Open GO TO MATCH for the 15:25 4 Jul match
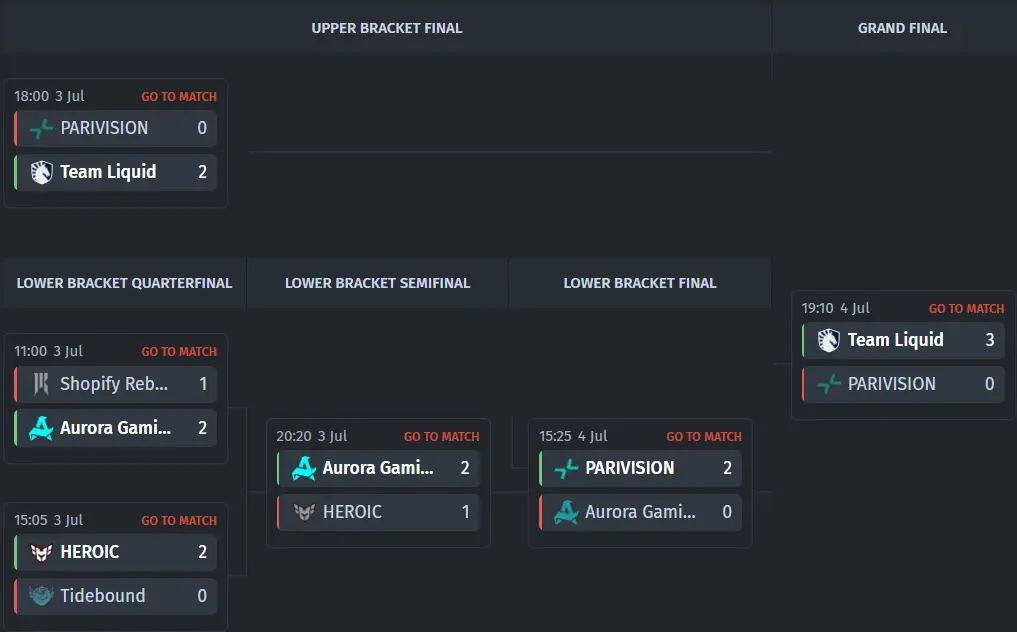The height and width of the screenshot is (632, 1017). click(x=704, y=437)
